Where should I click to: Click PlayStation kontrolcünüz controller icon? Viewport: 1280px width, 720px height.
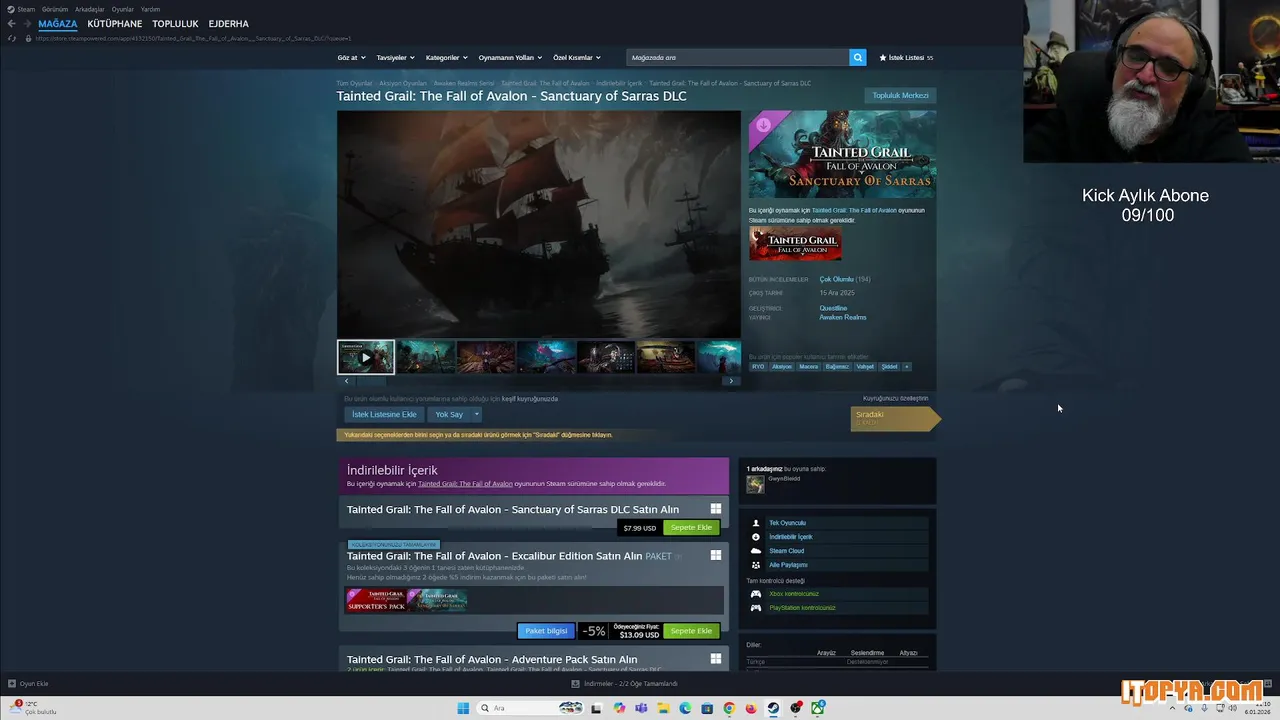756,608
